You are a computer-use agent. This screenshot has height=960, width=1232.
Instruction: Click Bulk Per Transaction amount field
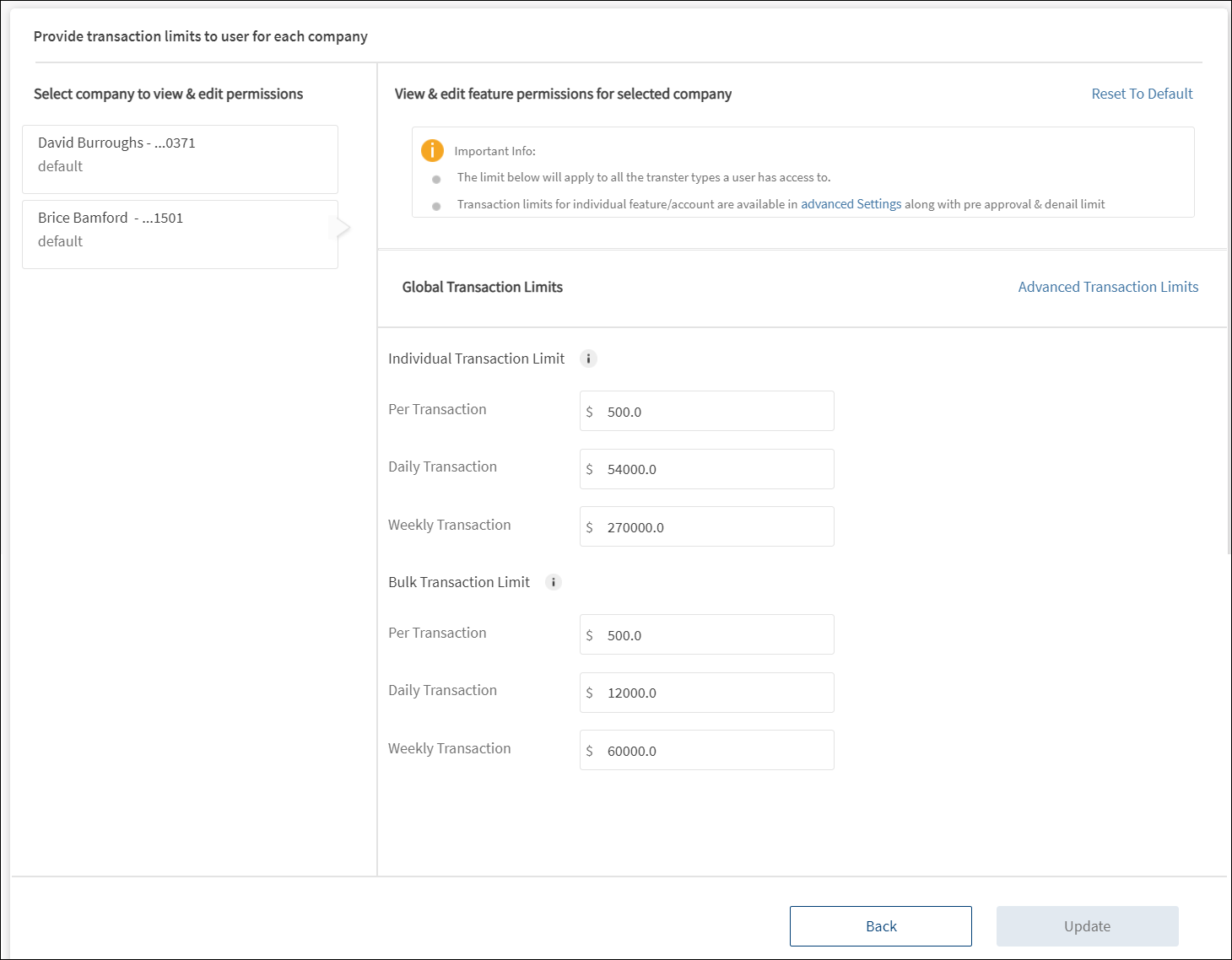point(717,635)
